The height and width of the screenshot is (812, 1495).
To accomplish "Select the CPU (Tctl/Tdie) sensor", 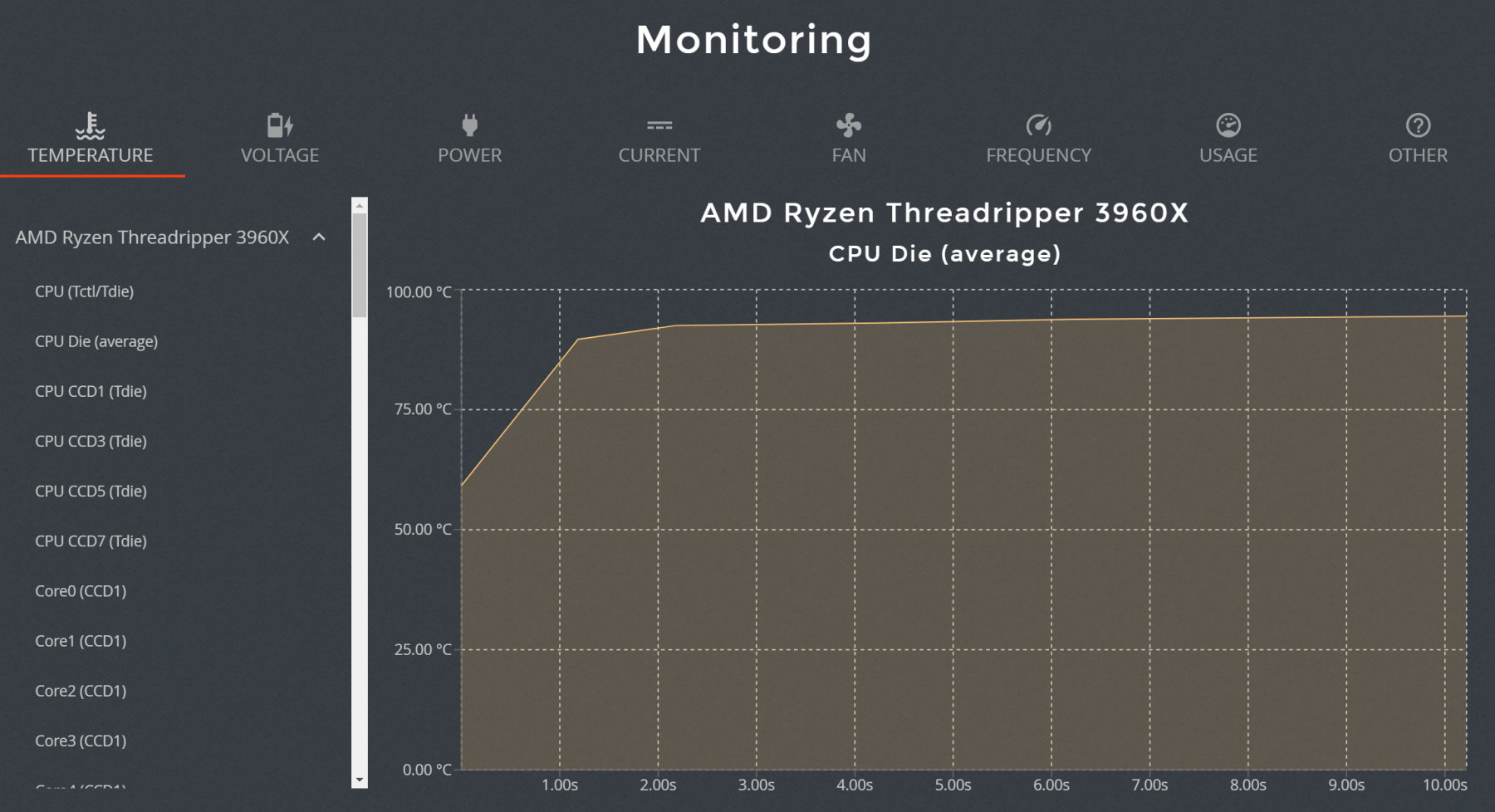I will [x=84, y=291].
